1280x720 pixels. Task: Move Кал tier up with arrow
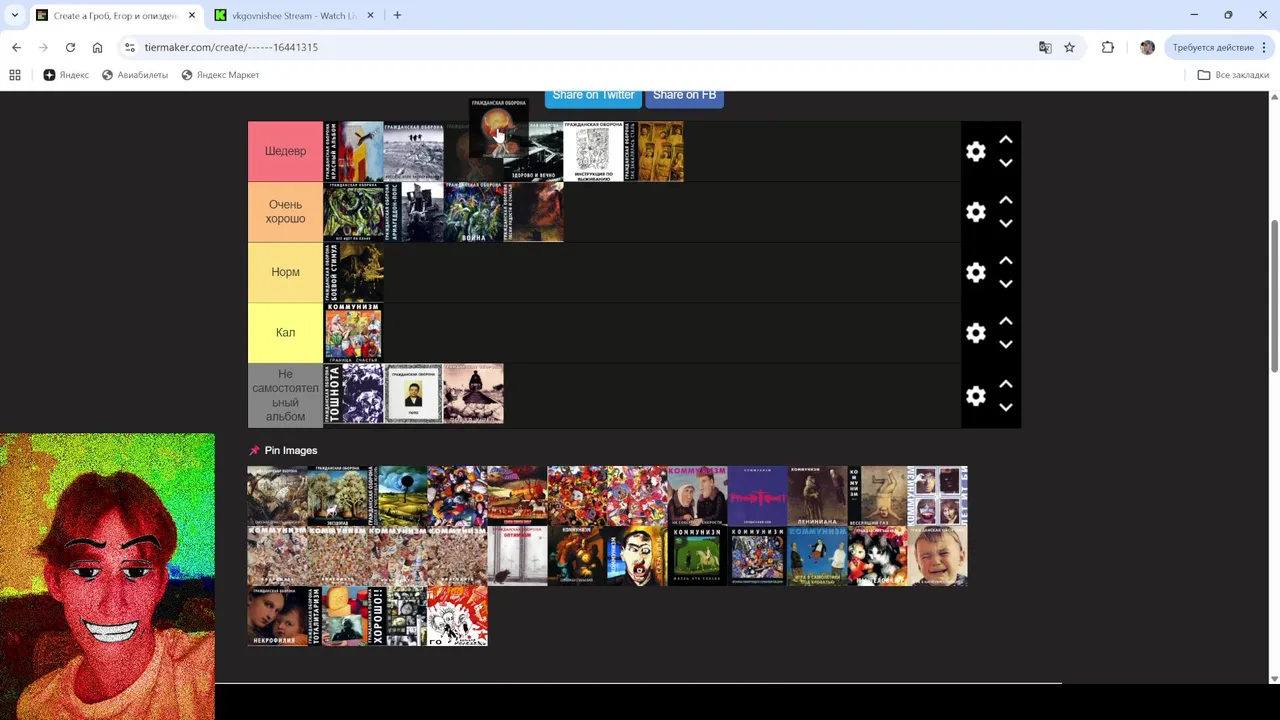[1006, 322]
